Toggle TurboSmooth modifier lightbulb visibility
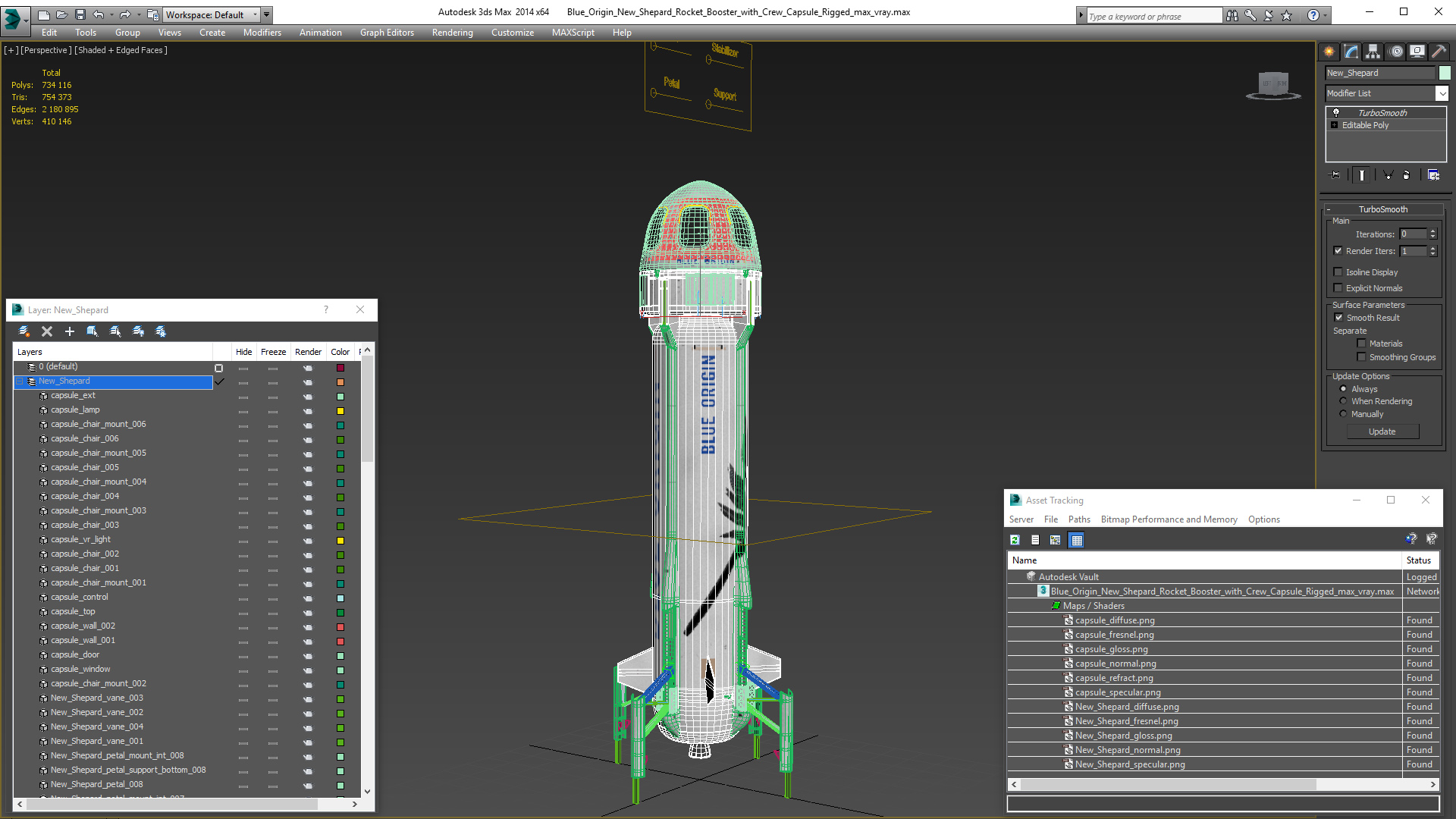1456x819 pixels. [x=1336, y=112]
